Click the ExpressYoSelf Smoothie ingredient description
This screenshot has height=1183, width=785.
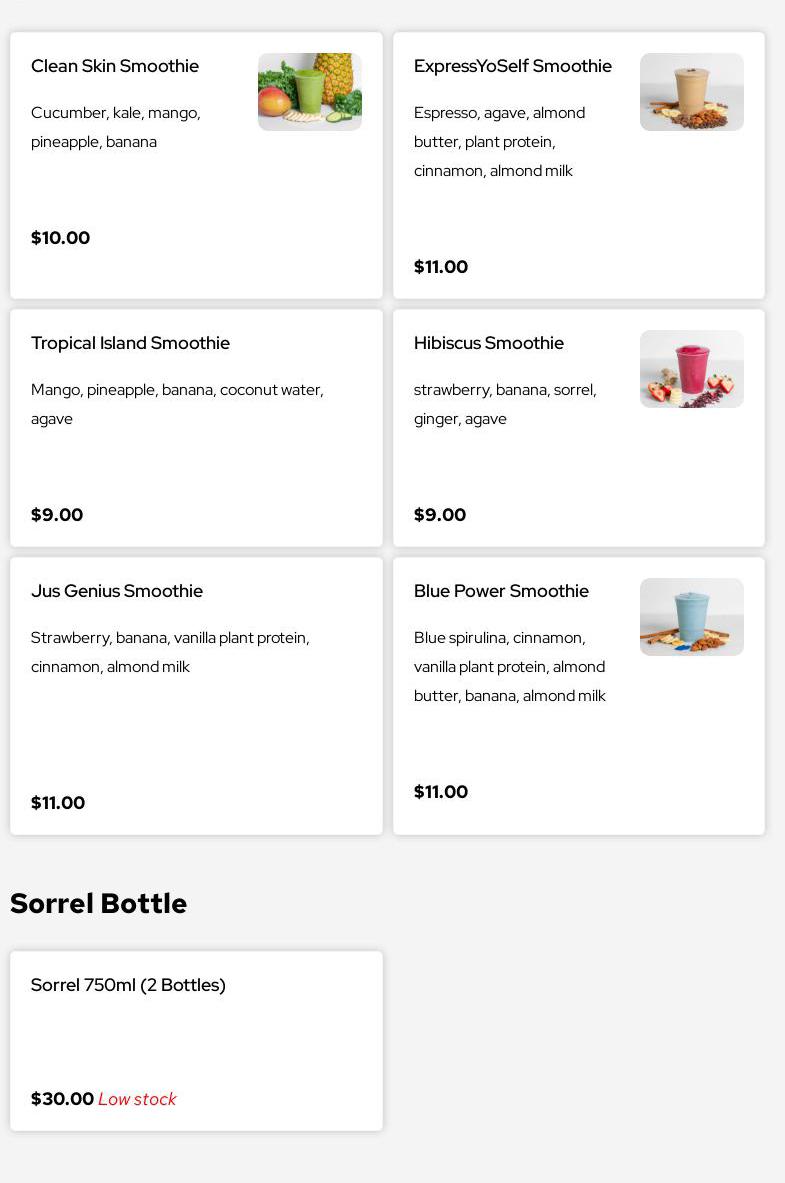click(x=499, y=141)
